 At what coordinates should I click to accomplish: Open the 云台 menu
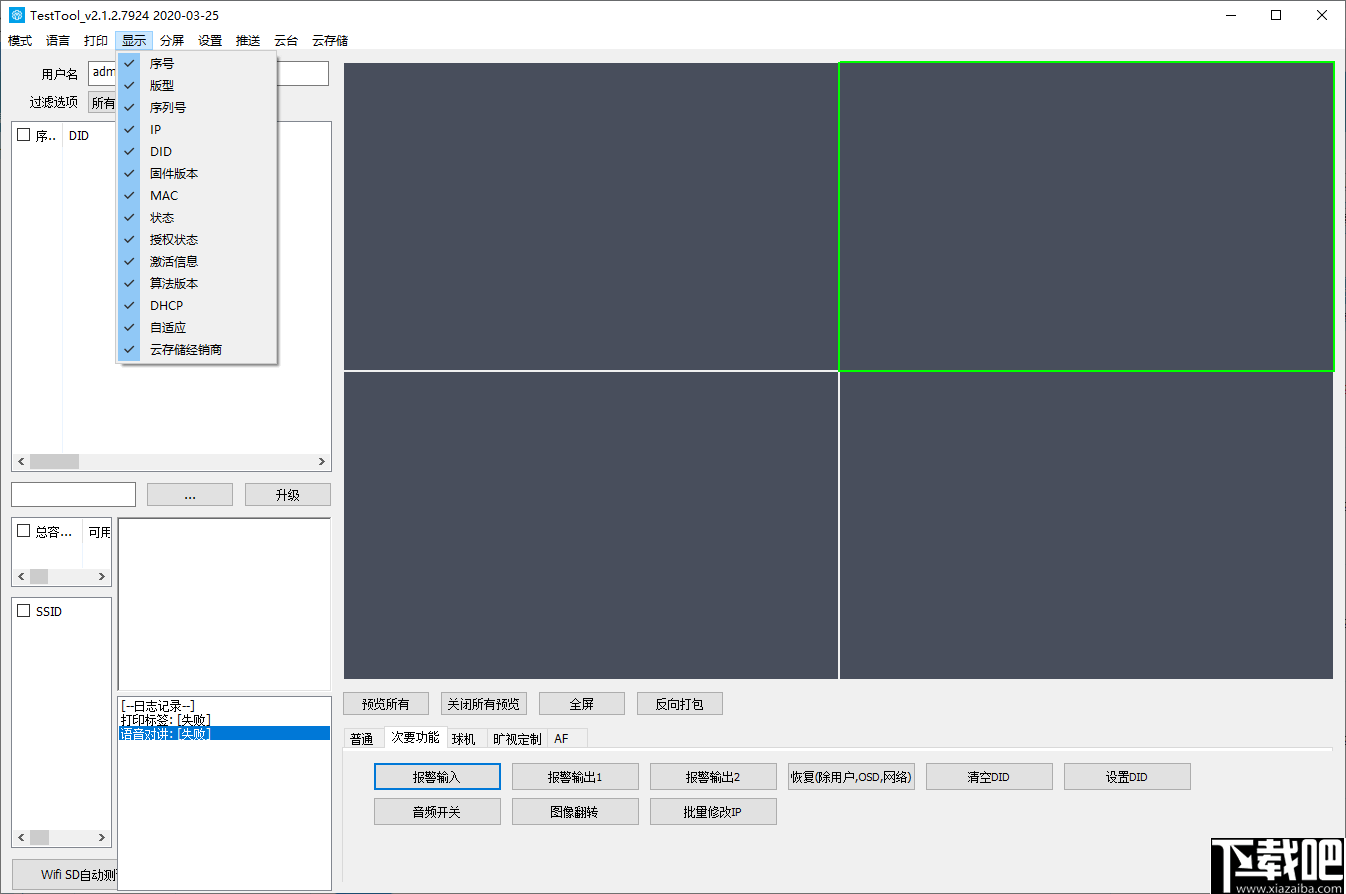(285, 40)
